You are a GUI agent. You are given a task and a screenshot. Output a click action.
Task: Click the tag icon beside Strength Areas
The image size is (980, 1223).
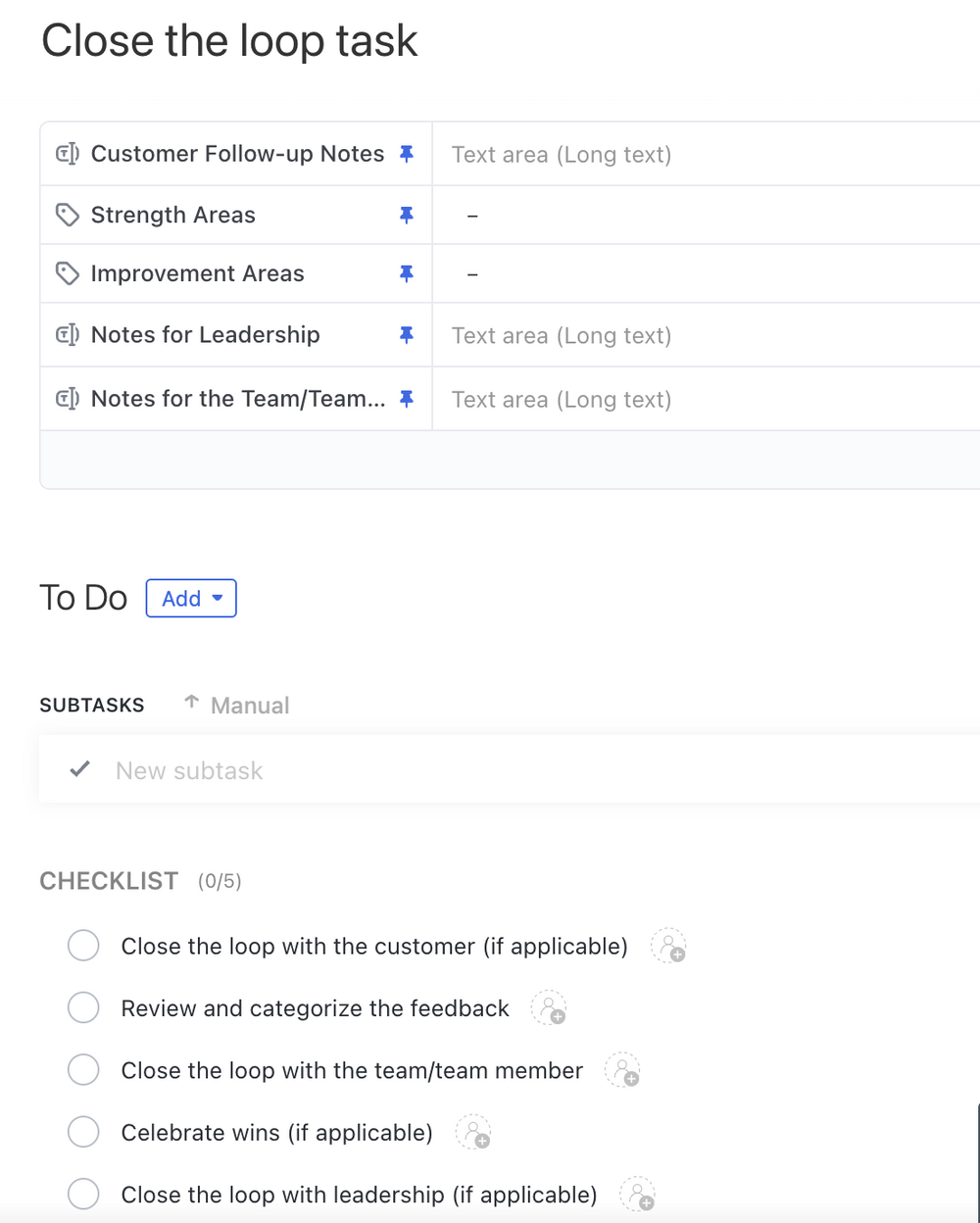point(67,215)
